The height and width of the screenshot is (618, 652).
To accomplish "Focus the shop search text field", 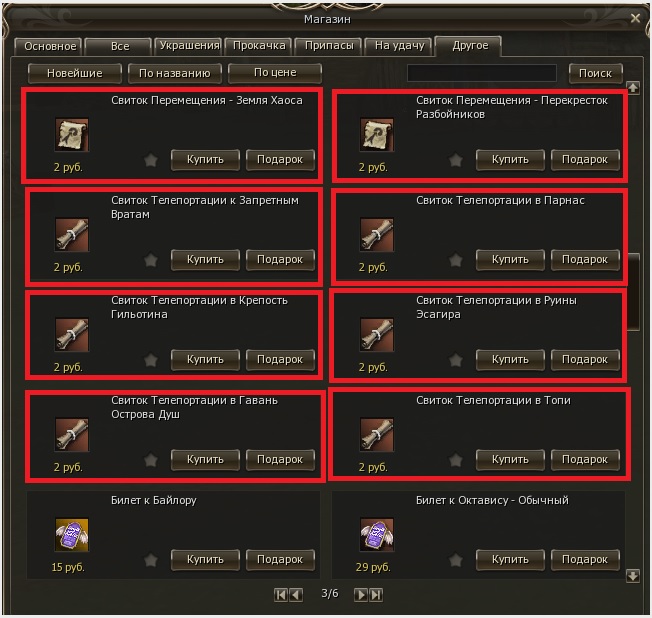I will (x=482, y=73).
